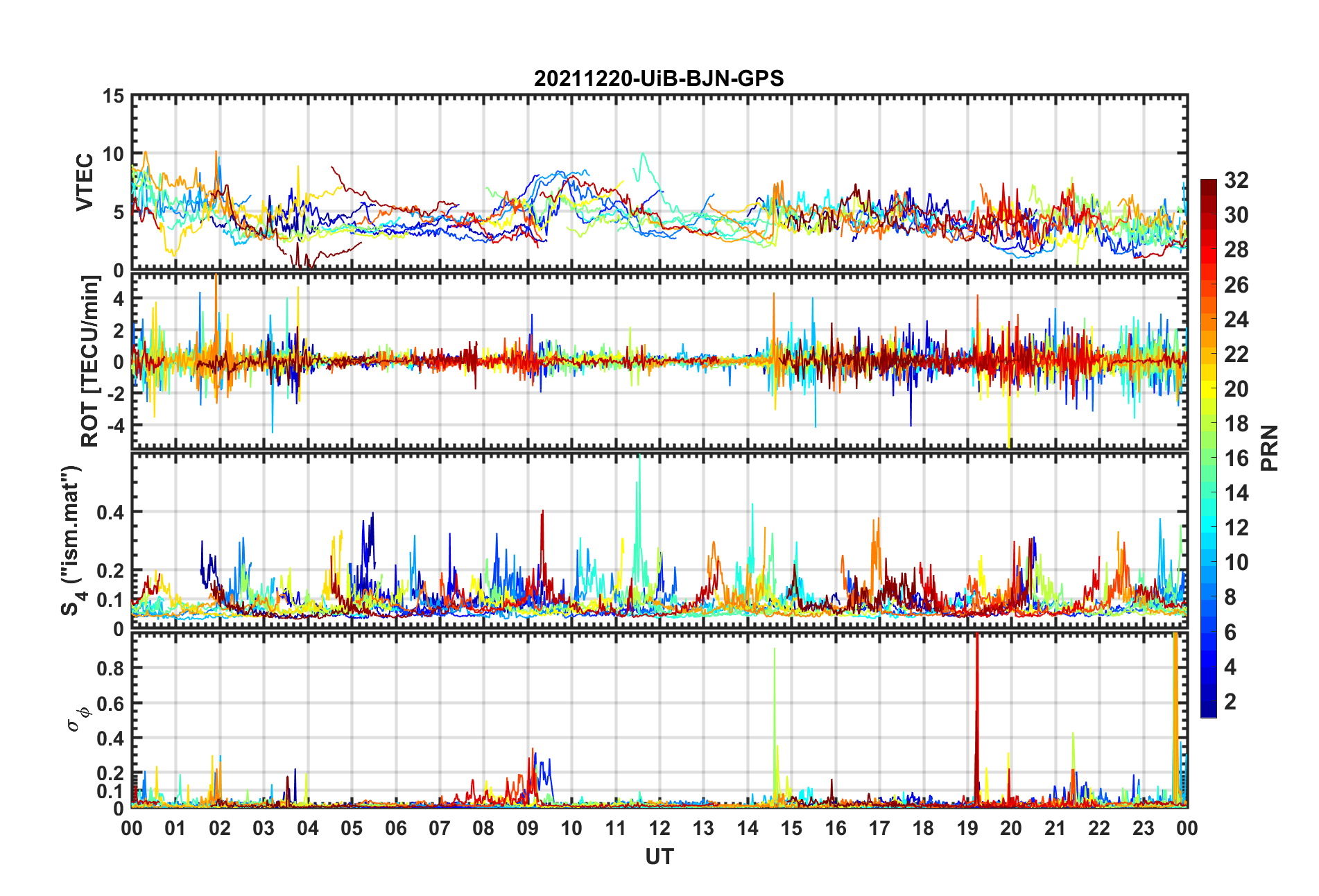Click x-axis hour label 11

pos(616,828)
